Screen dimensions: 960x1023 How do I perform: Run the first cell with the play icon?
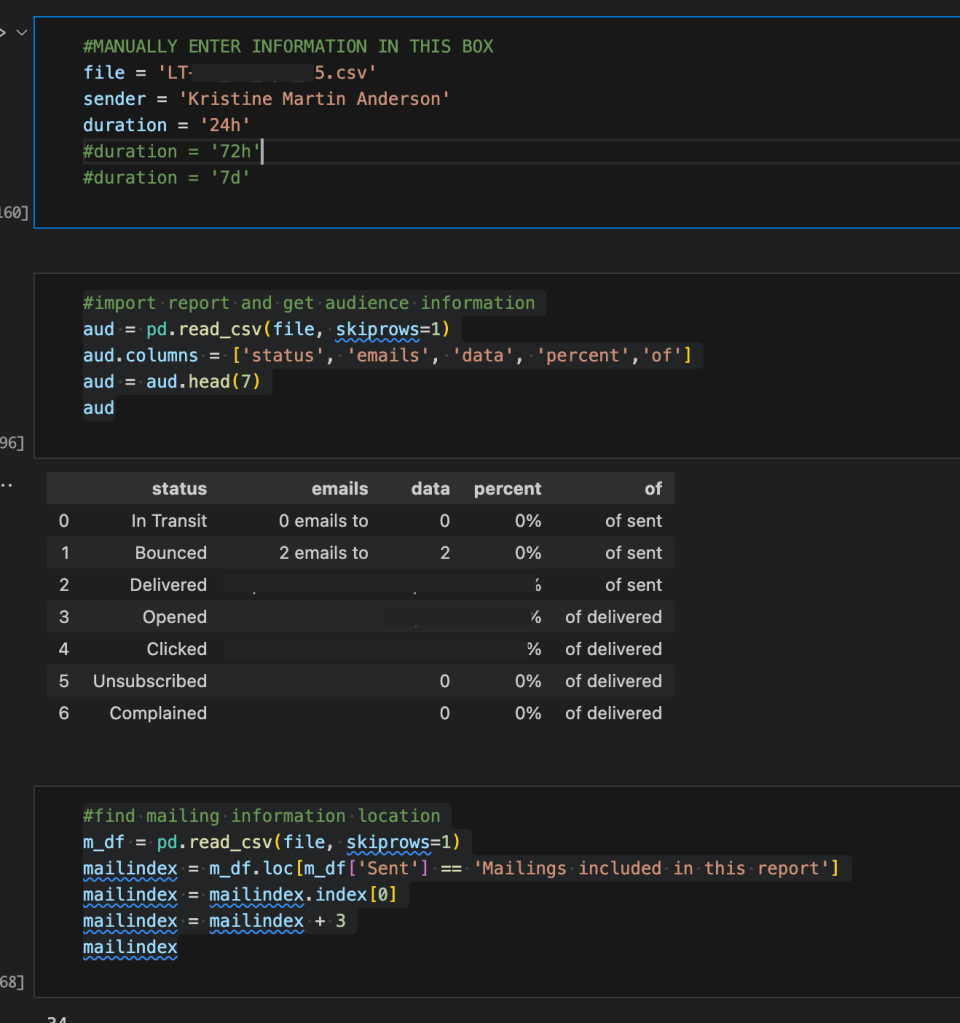(x=3, y=32)
